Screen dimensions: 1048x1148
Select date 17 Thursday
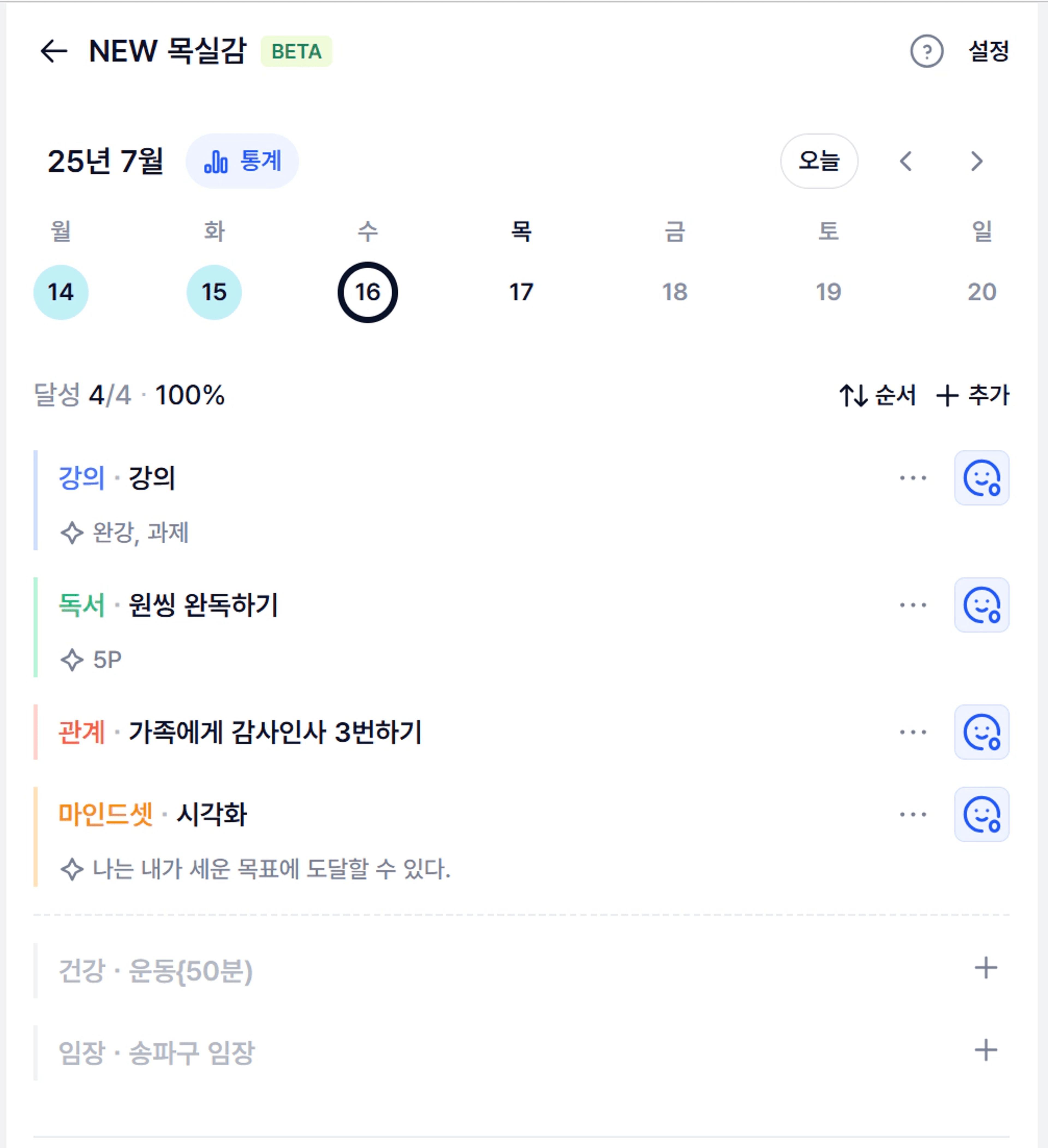521,292
